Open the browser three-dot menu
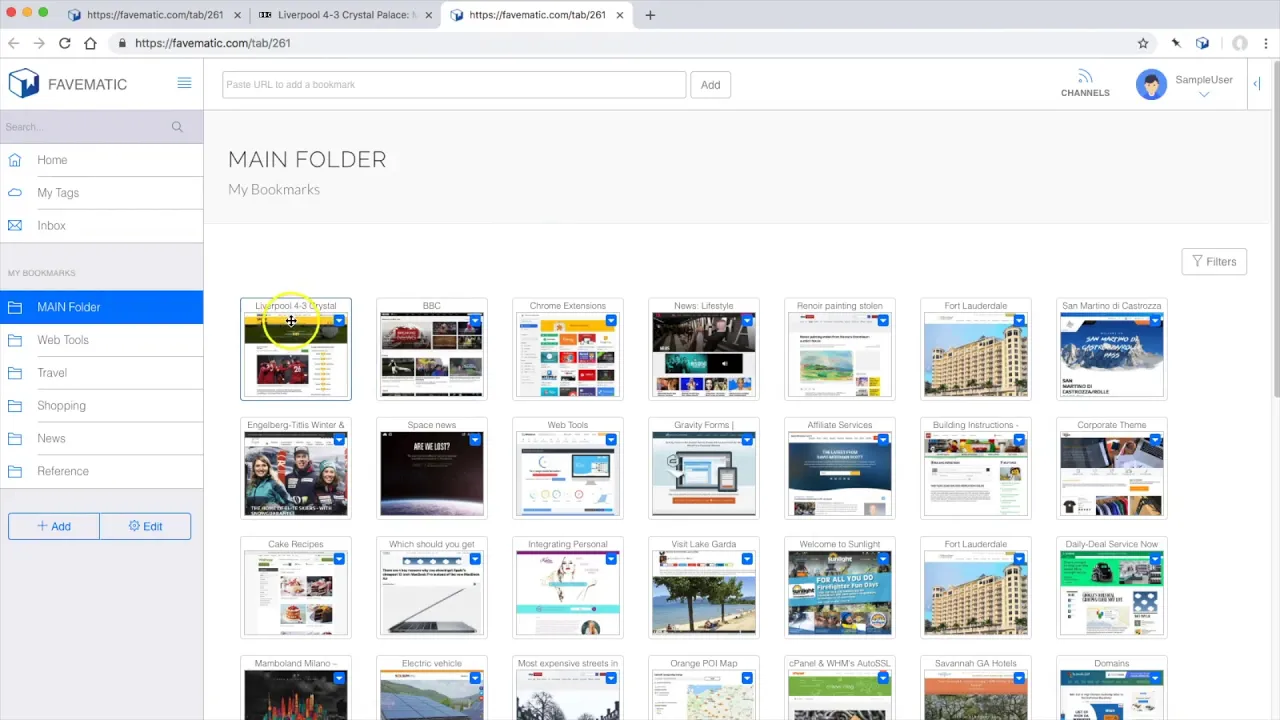1280x720 pixels. (x=1265, y=43)
